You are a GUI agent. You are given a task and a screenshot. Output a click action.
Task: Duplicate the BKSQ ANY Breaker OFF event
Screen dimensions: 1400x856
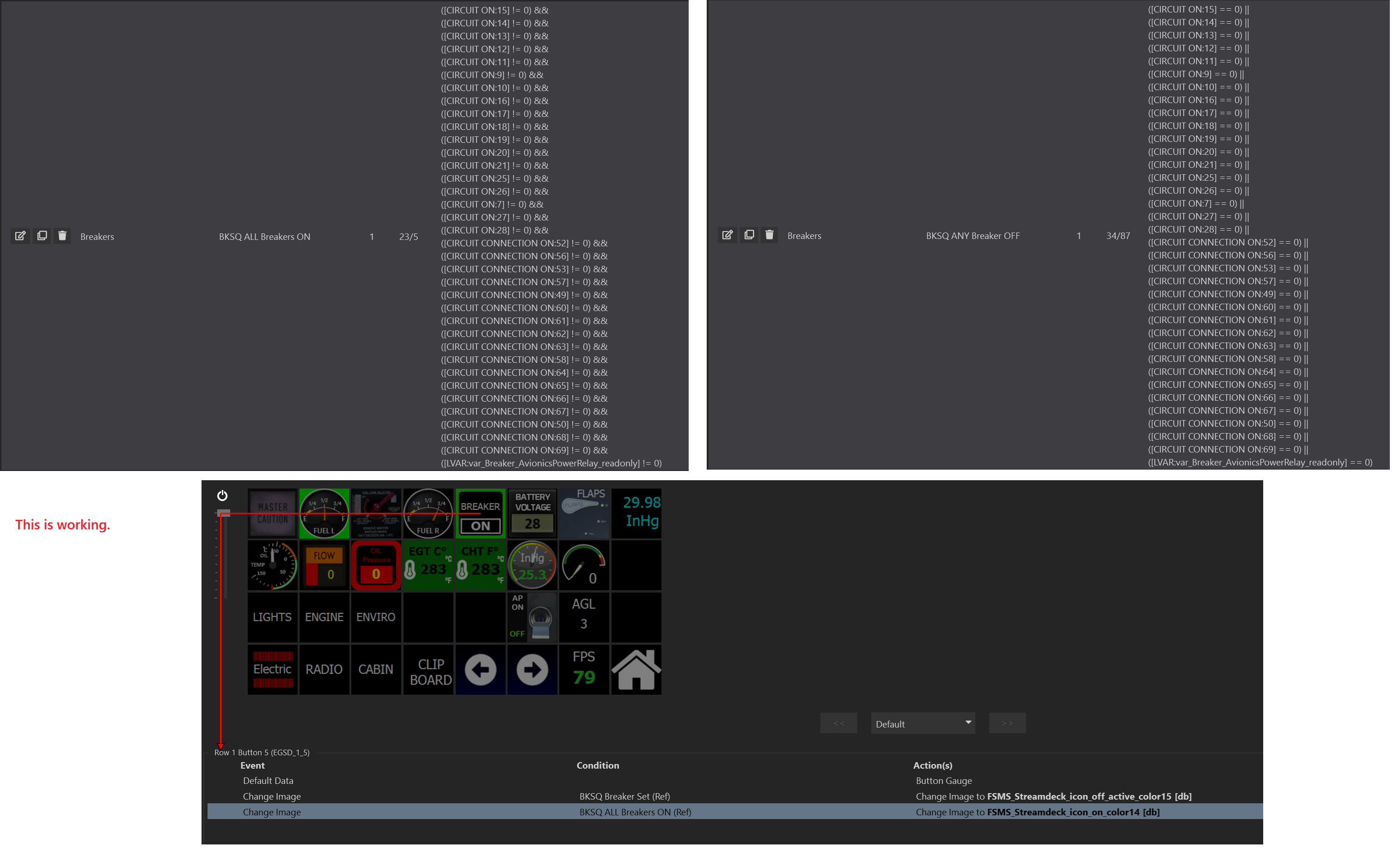(x=749, y=235)
